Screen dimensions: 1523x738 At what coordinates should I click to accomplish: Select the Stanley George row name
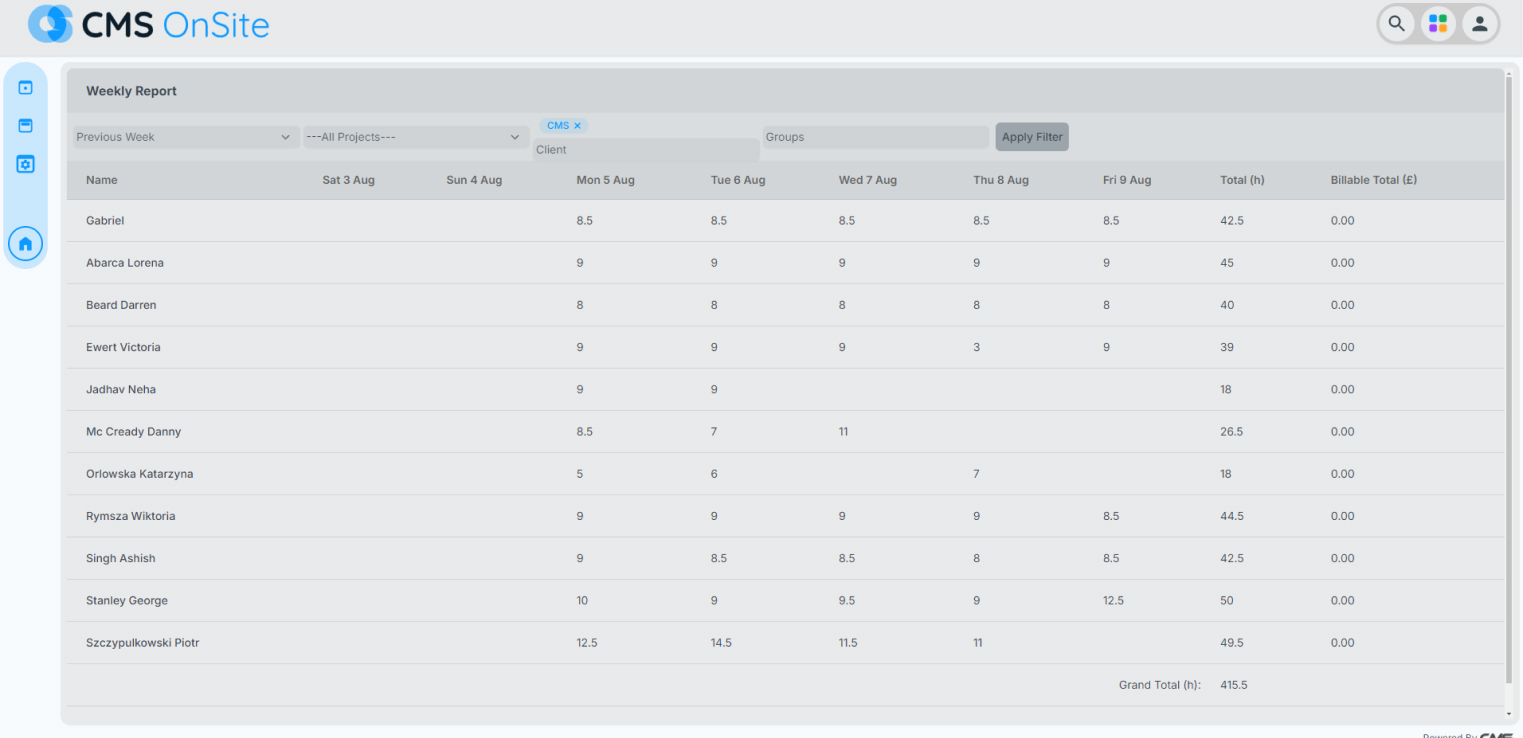click(127, 601)
